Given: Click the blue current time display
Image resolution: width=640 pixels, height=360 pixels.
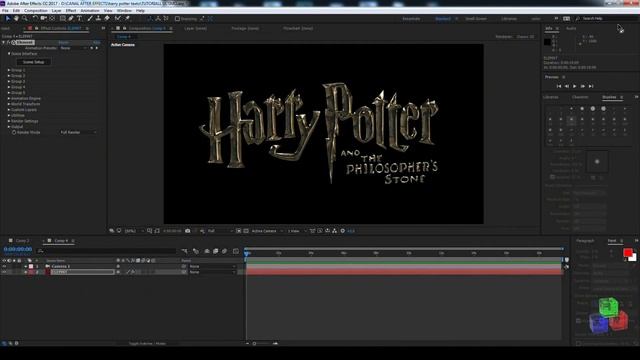Looking at the screenshot, I should (18, 249).
